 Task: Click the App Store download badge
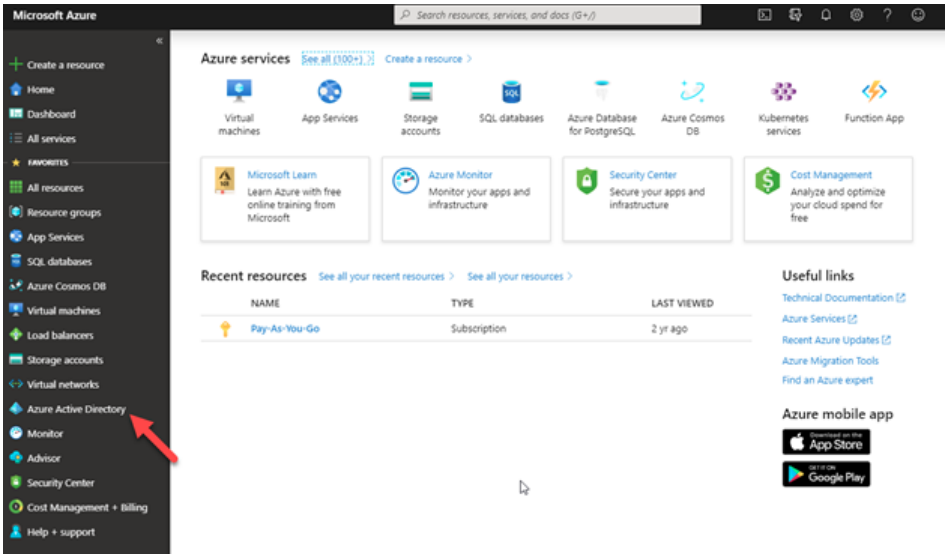pos(826,442)
